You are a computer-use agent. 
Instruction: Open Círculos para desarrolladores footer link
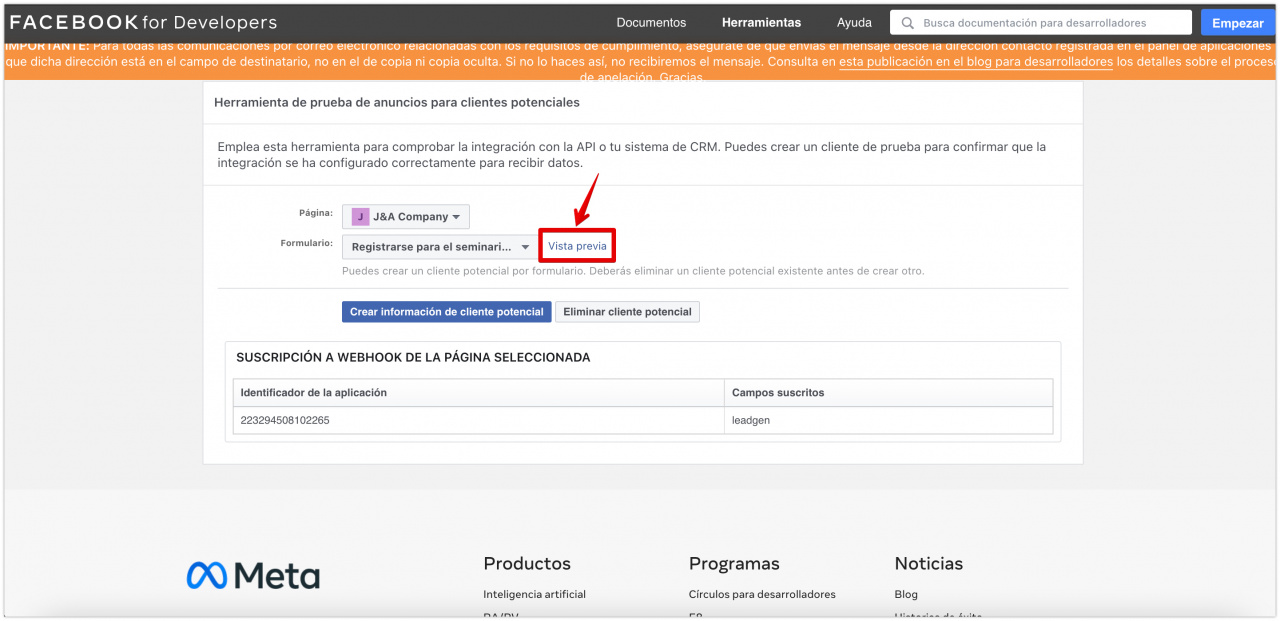(x=762, y=594)
